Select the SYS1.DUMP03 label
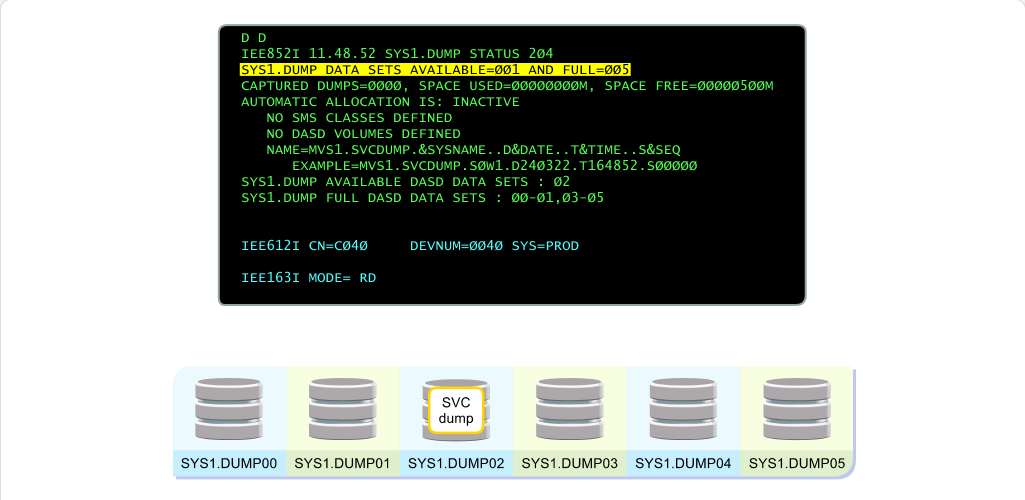Viewport: 1025px width, 500px height. pos(569,463)
